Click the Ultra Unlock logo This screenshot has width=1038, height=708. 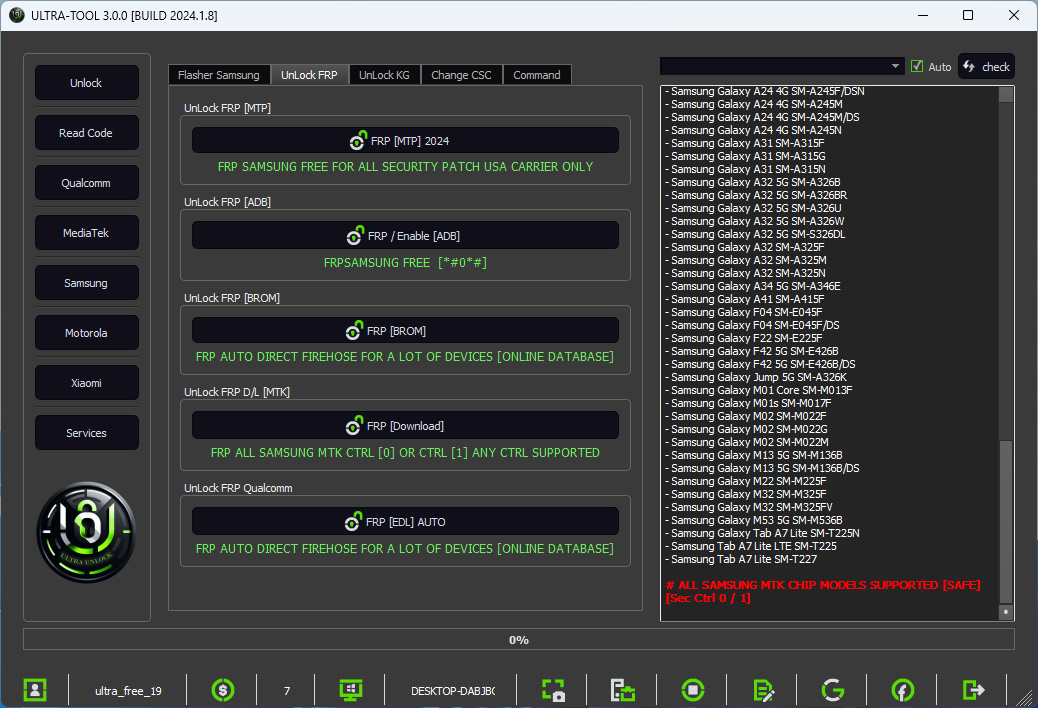pyautogui.click(x=86, y=533)
